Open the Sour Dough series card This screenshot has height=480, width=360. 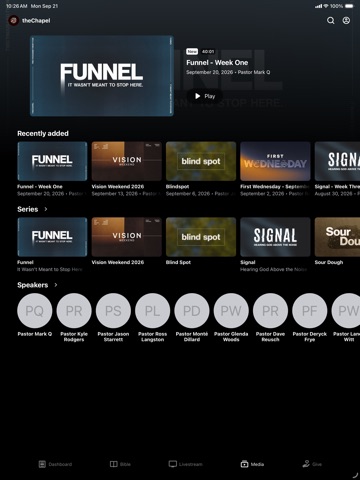point(337,237)
